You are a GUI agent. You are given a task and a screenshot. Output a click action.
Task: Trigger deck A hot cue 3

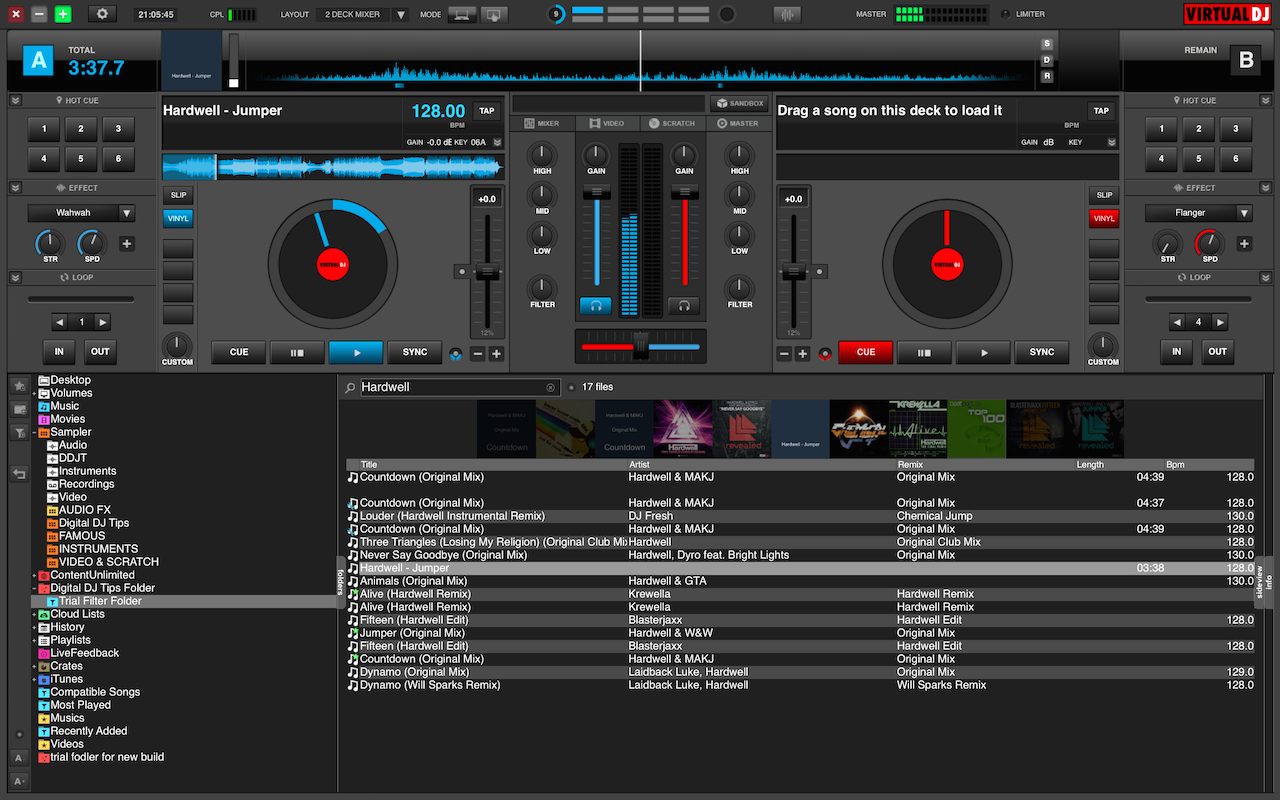tap(118, 129)
